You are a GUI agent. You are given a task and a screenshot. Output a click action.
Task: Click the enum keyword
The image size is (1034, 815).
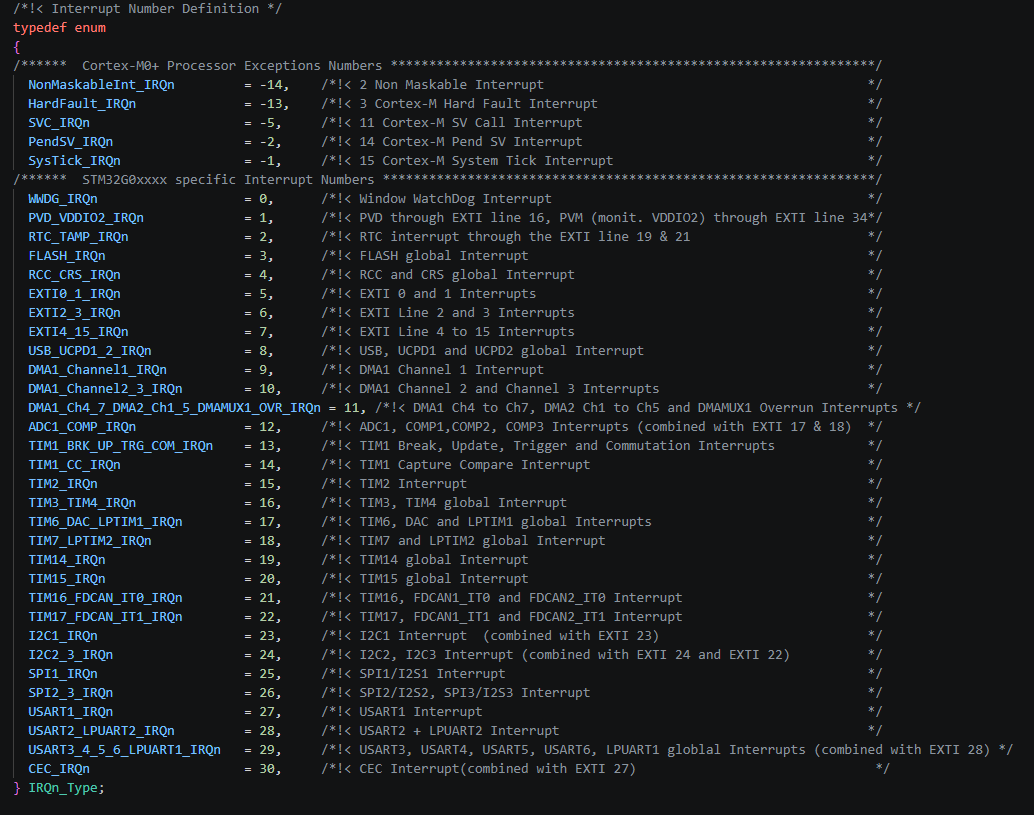coord(90,28)
